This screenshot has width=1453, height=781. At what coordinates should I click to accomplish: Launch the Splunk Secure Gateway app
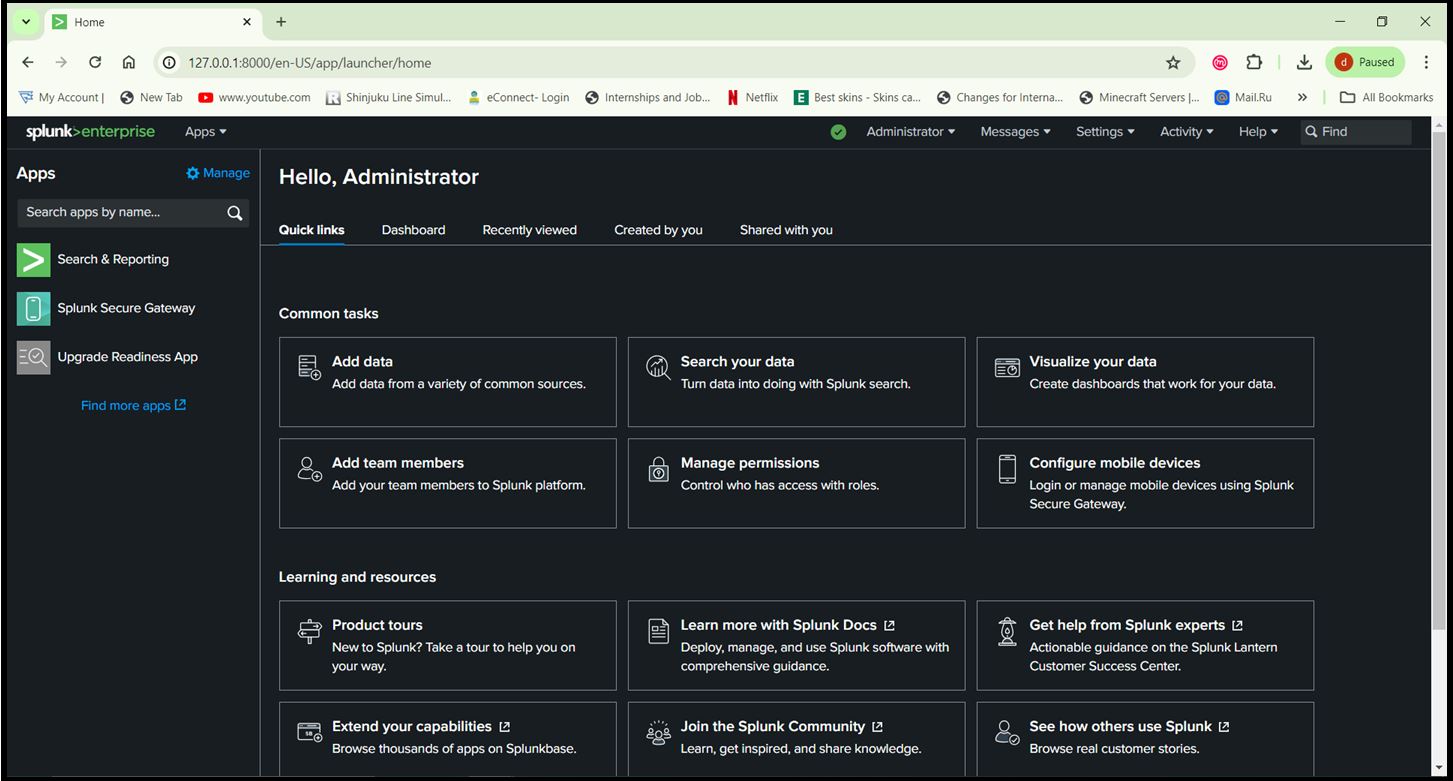click(x=124, y=308)
